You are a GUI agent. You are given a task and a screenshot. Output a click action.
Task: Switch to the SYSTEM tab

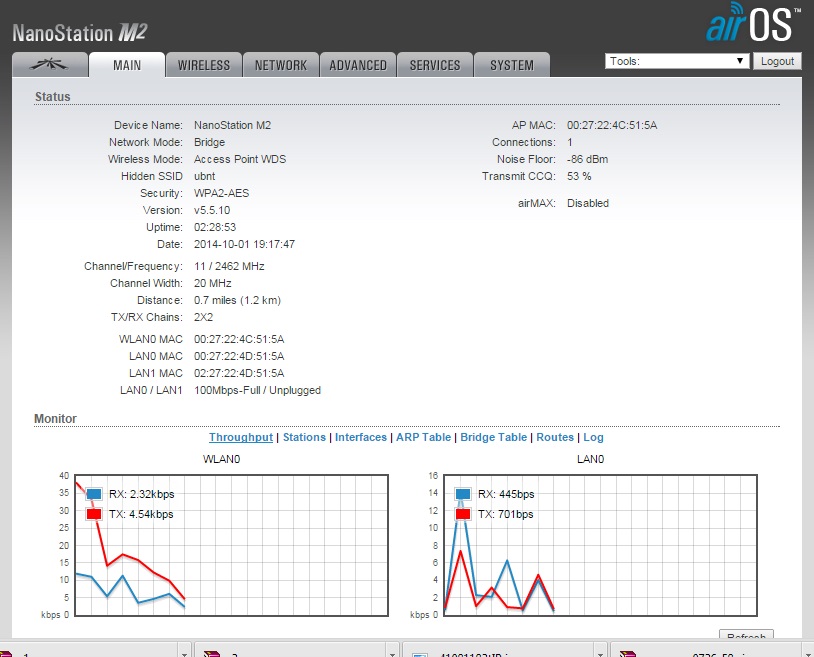[512, 65]
